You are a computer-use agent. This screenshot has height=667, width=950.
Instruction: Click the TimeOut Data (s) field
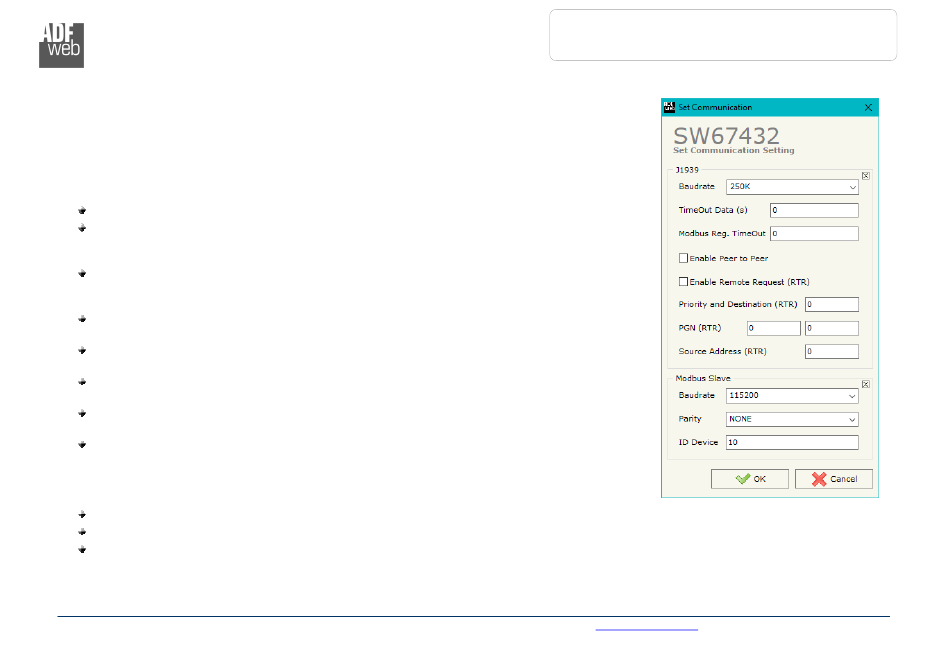(814, 210)
